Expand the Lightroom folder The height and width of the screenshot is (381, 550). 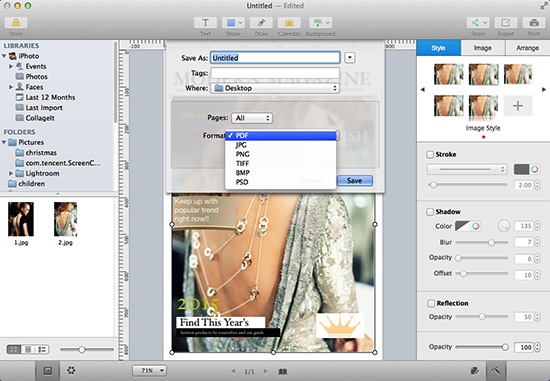coord(11,173)
